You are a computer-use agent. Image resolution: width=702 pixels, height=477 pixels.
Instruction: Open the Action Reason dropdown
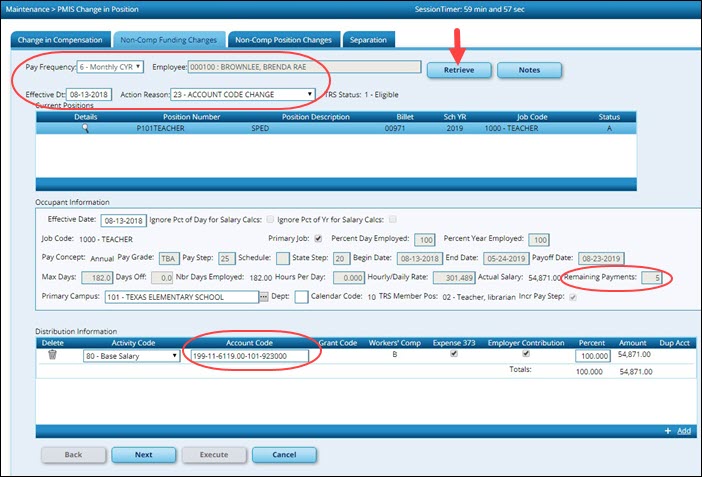pyautogui.click(x=243, y=95)
